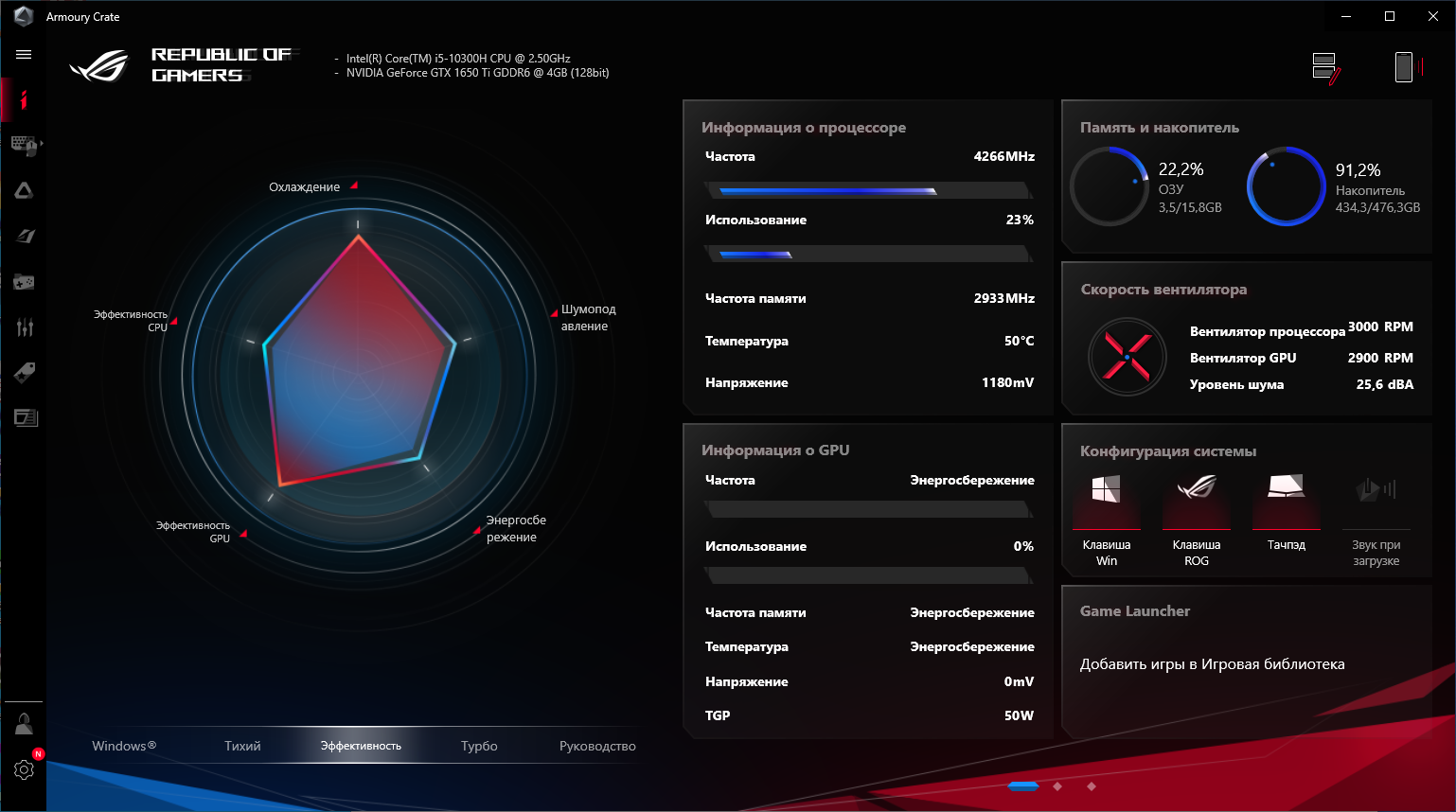Click the ROG eye logo in the header

tap(98, 65)
